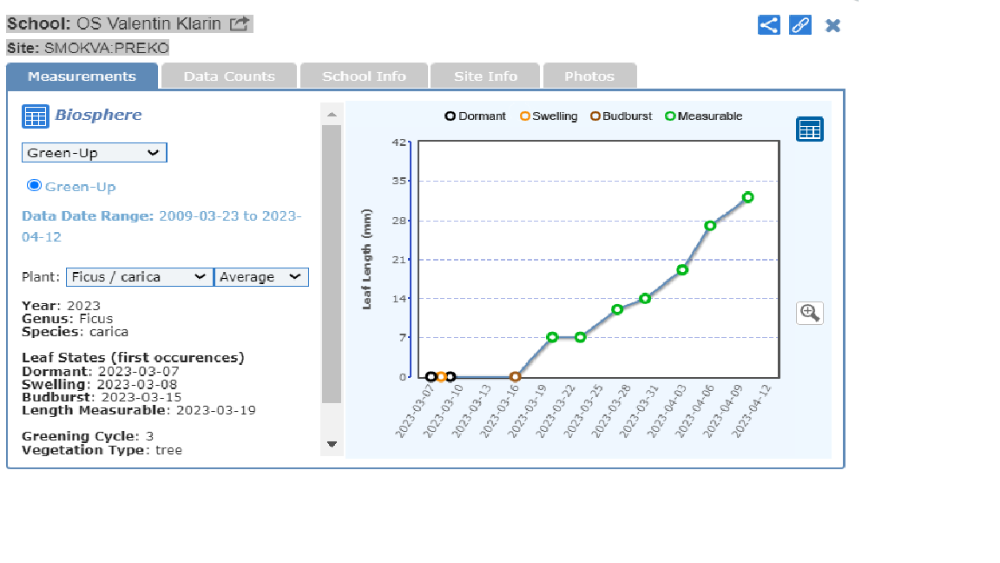Select the Green-Up radio button

pyautogui.click(x=34, y=185)
